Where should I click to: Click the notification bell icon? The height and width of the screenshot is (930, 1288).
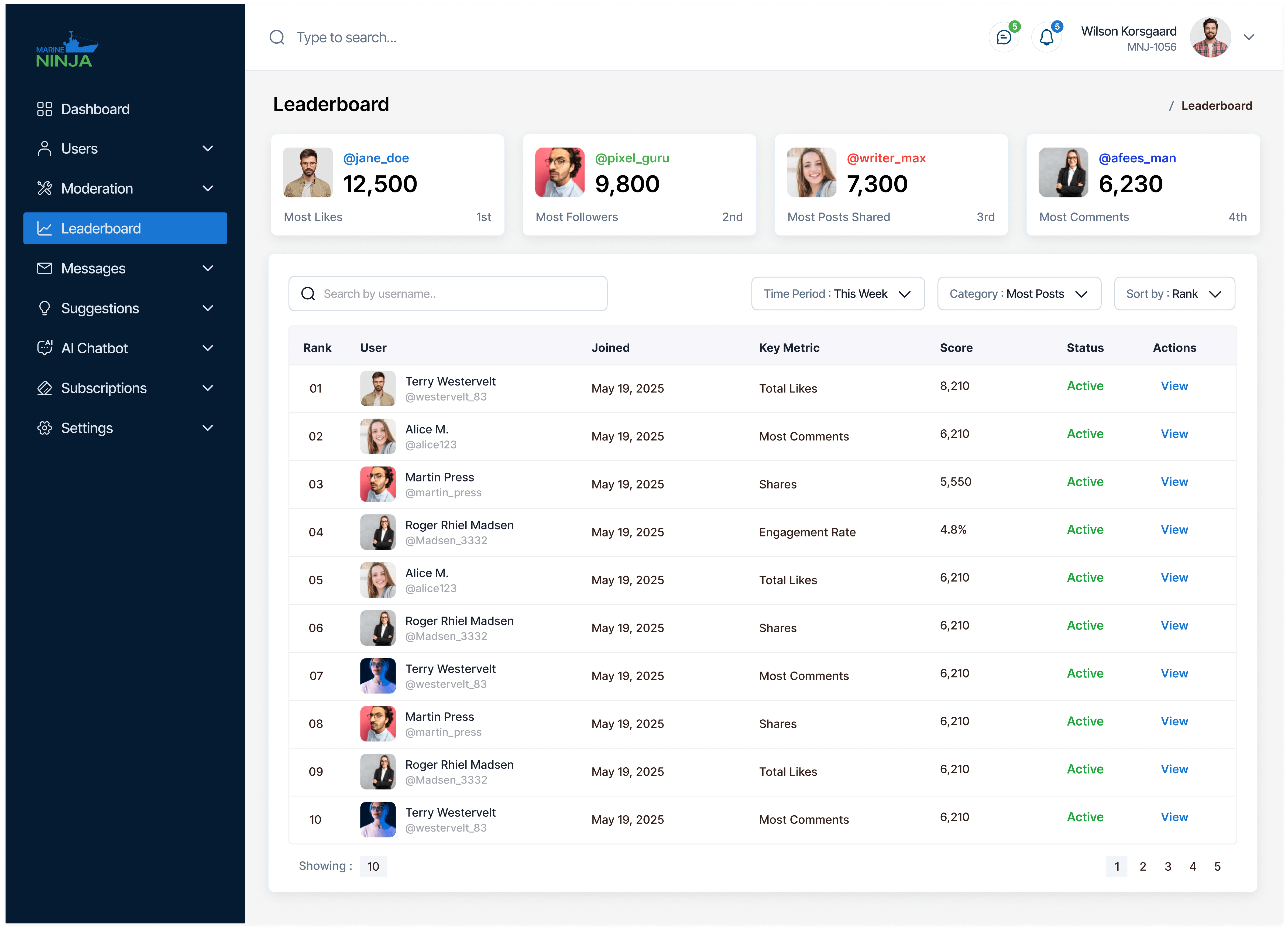pos(1046,37)
